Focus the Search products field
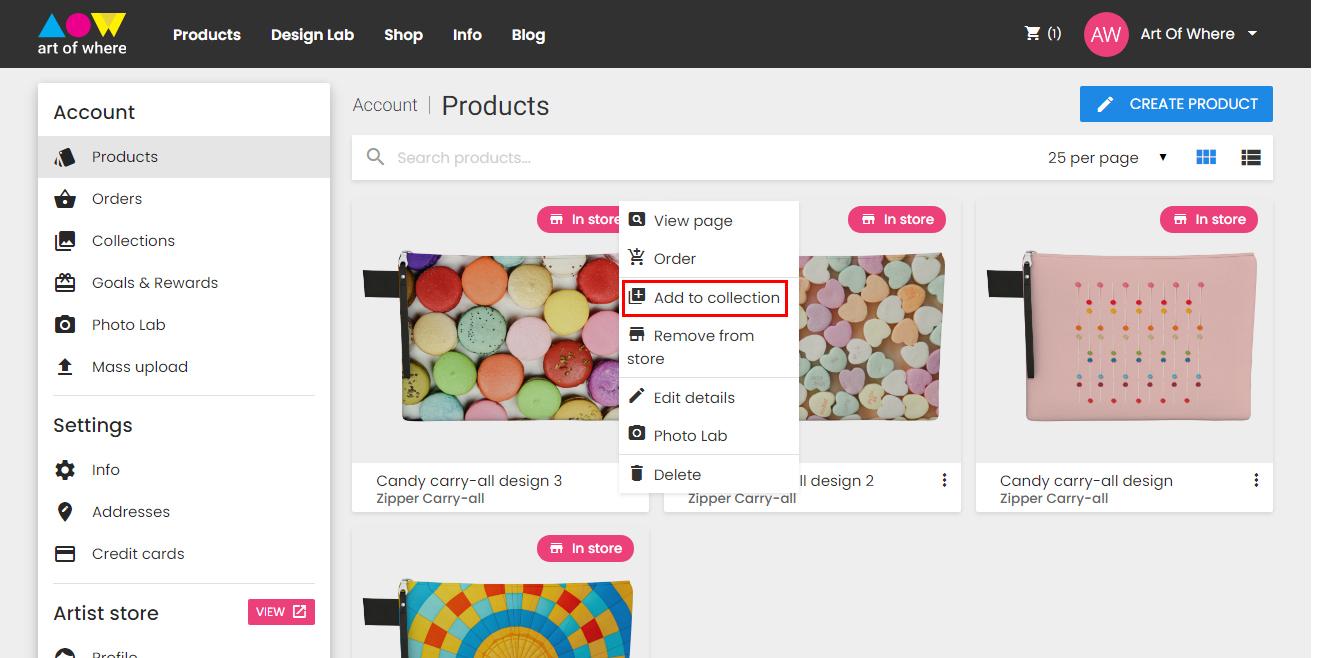The image size is (1326, 658). click(x=700, y=157)
